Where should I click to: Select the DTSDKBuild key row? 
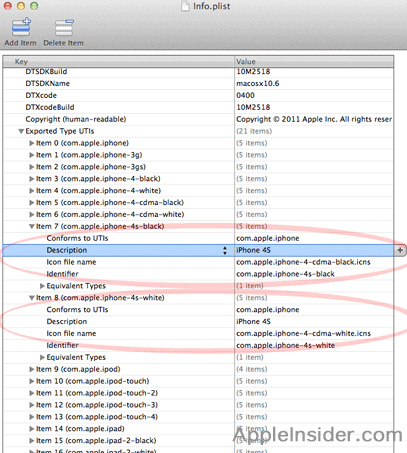tap(46, 72)
